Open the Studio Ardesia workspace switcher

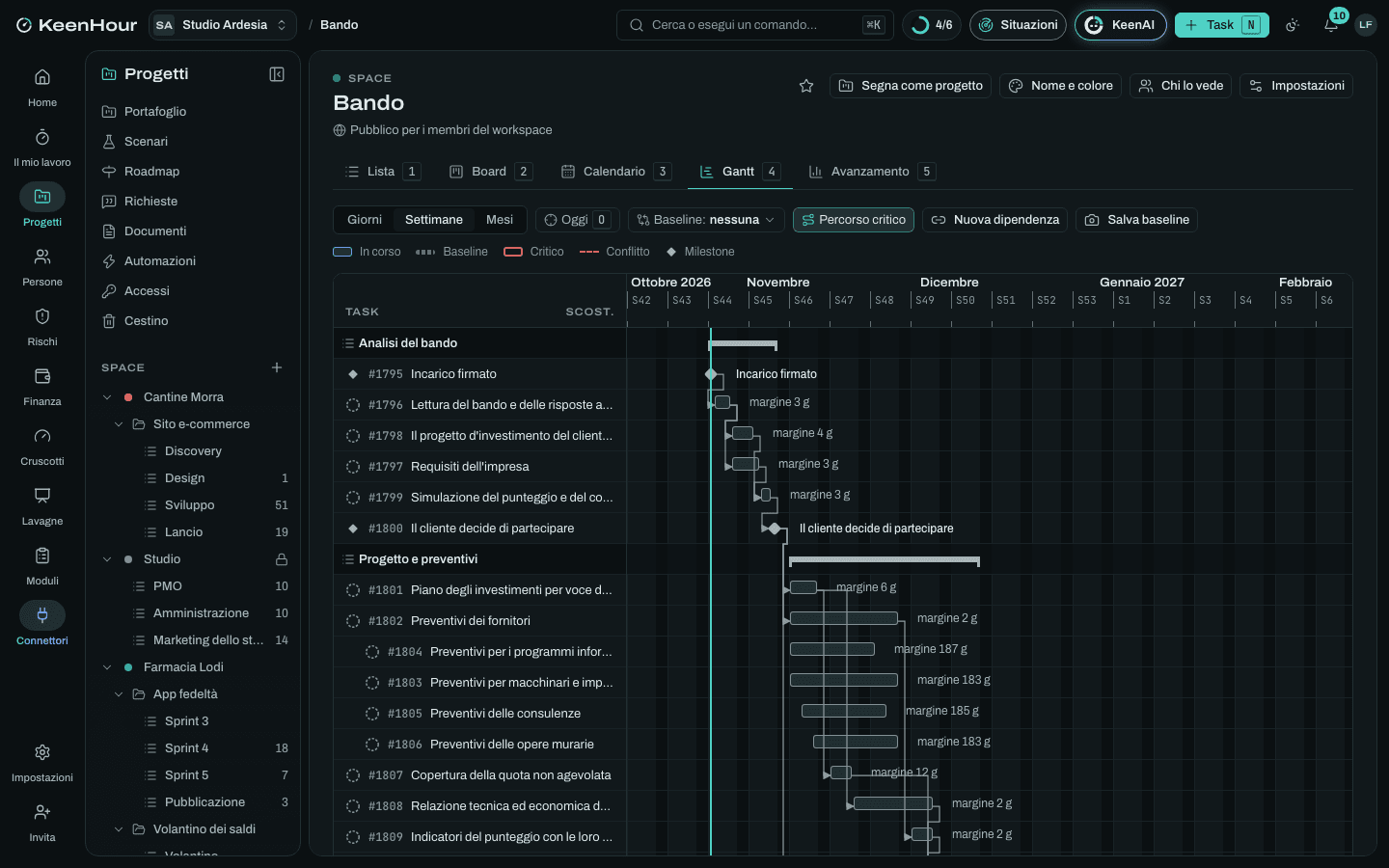point(223,25)
